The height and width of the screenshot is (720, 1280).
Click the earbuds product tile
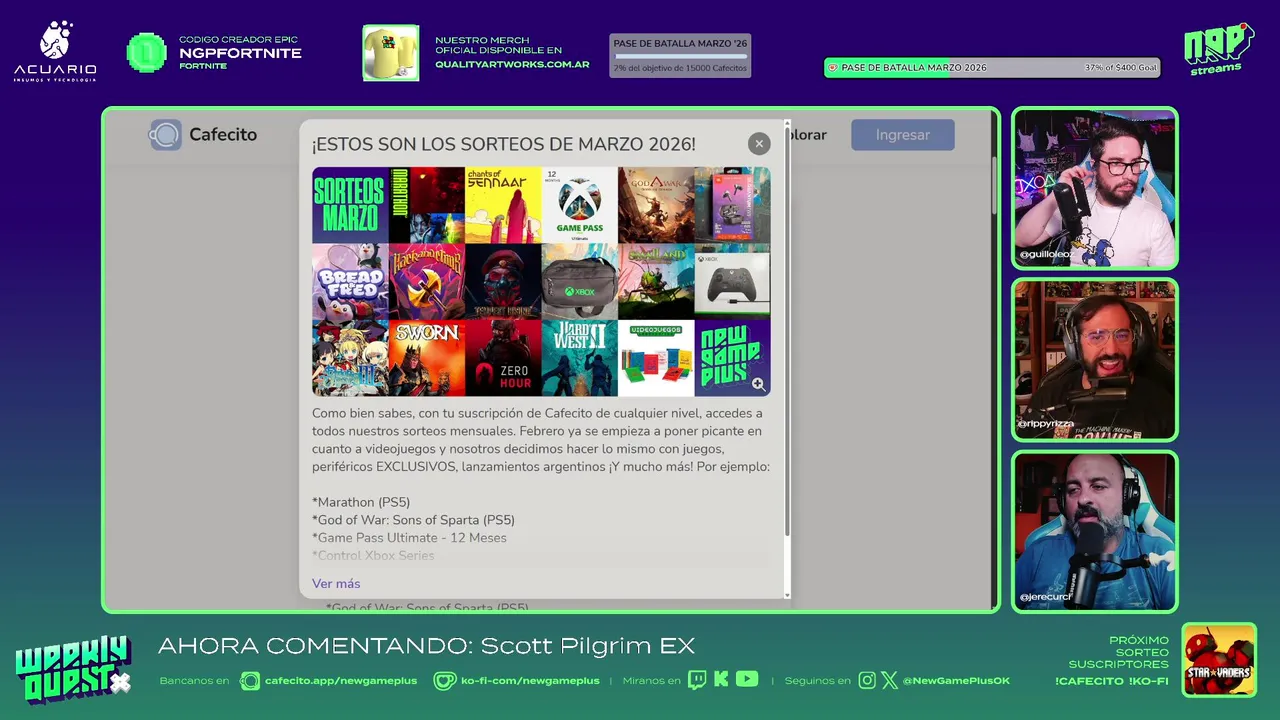(732, 205)
